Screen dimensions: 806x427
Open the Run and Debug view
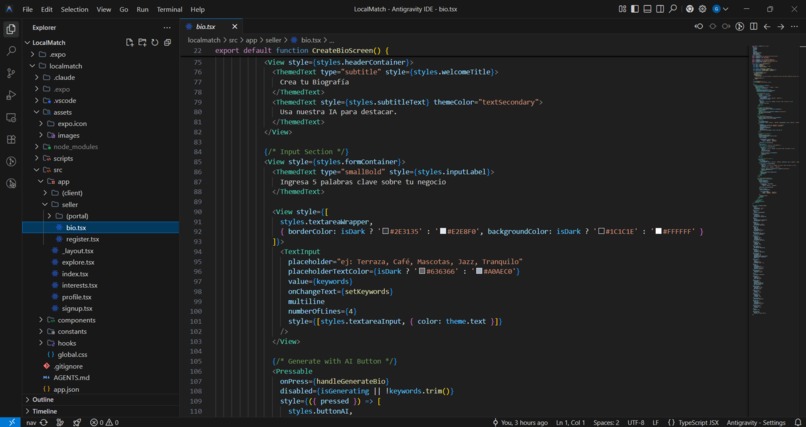click(x=11, y=95)
